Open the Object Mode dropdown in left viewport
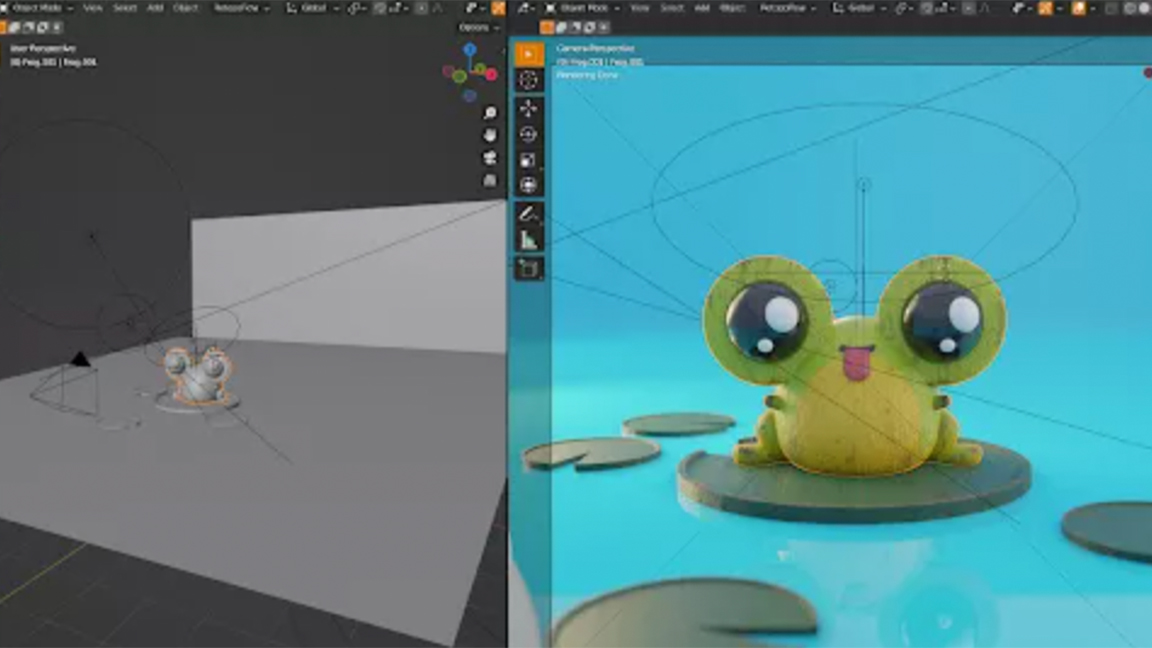The width and height of the screenshot is (1152, 648). coord(38,8)
